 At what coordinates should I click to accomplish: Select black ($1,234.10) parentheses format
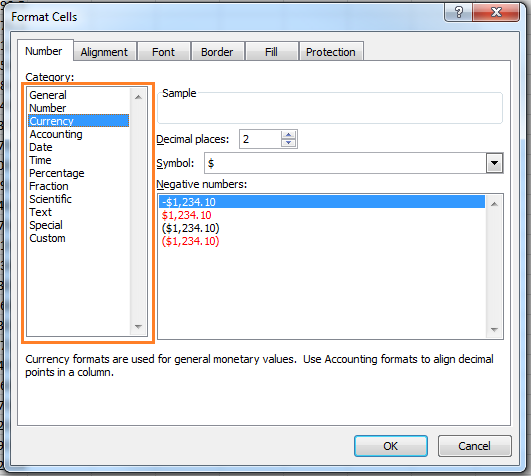[x=322, y=228]
